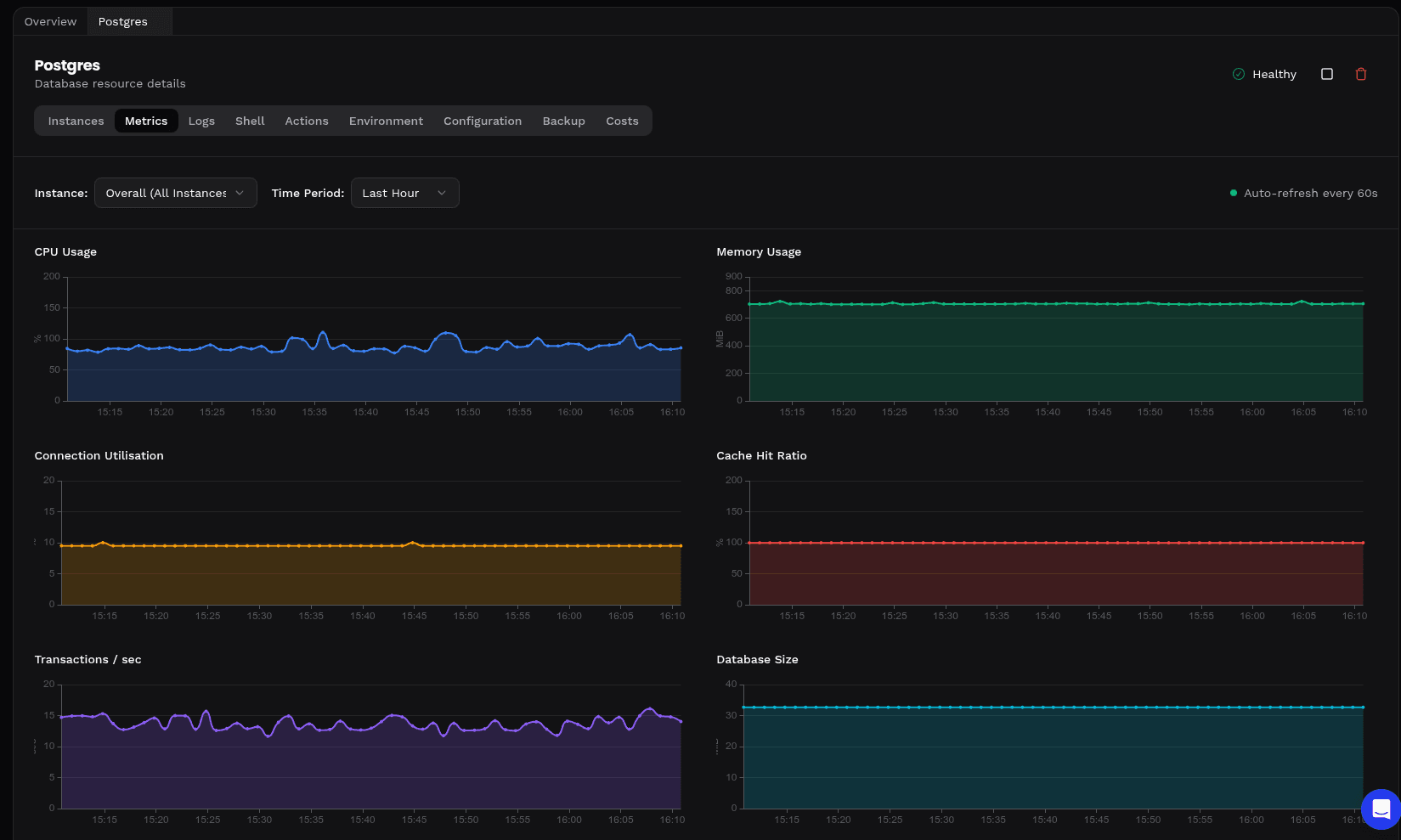Click the Database Size chart title
Screen dimensions: 1401x840
coord(757,659)
